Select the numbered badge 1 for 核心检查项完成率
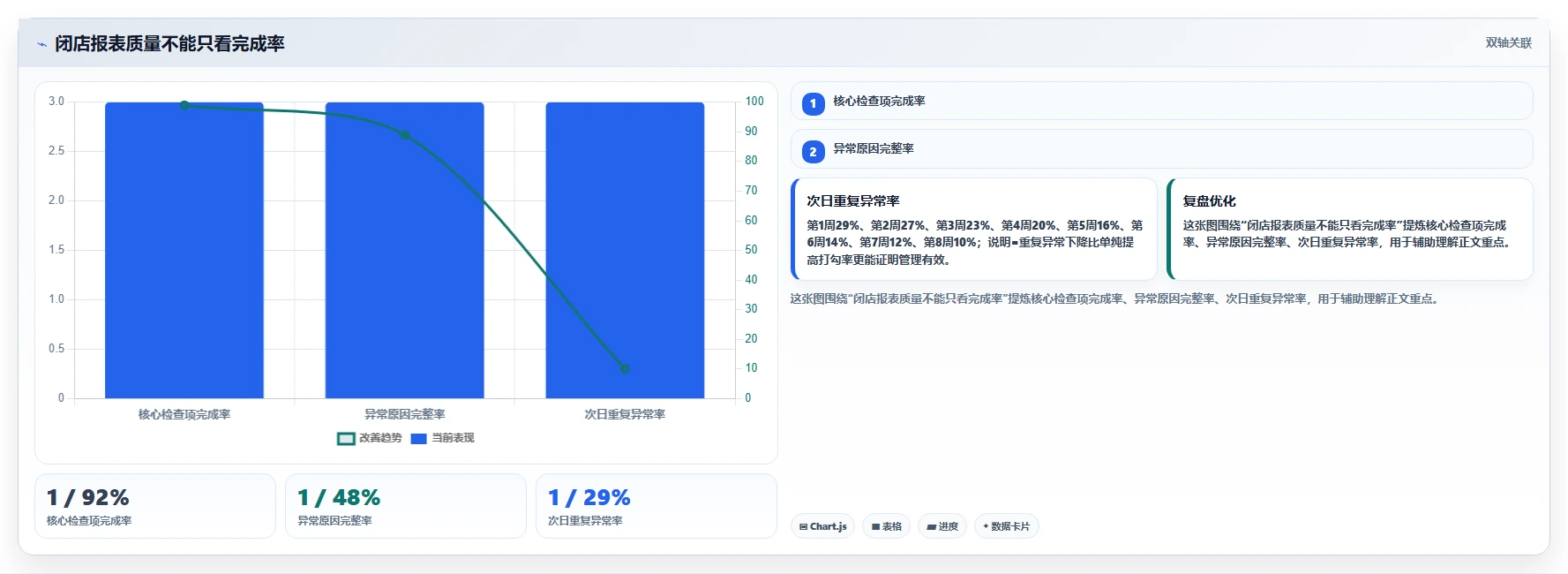 pyautogui.click(x=813, y=103)
